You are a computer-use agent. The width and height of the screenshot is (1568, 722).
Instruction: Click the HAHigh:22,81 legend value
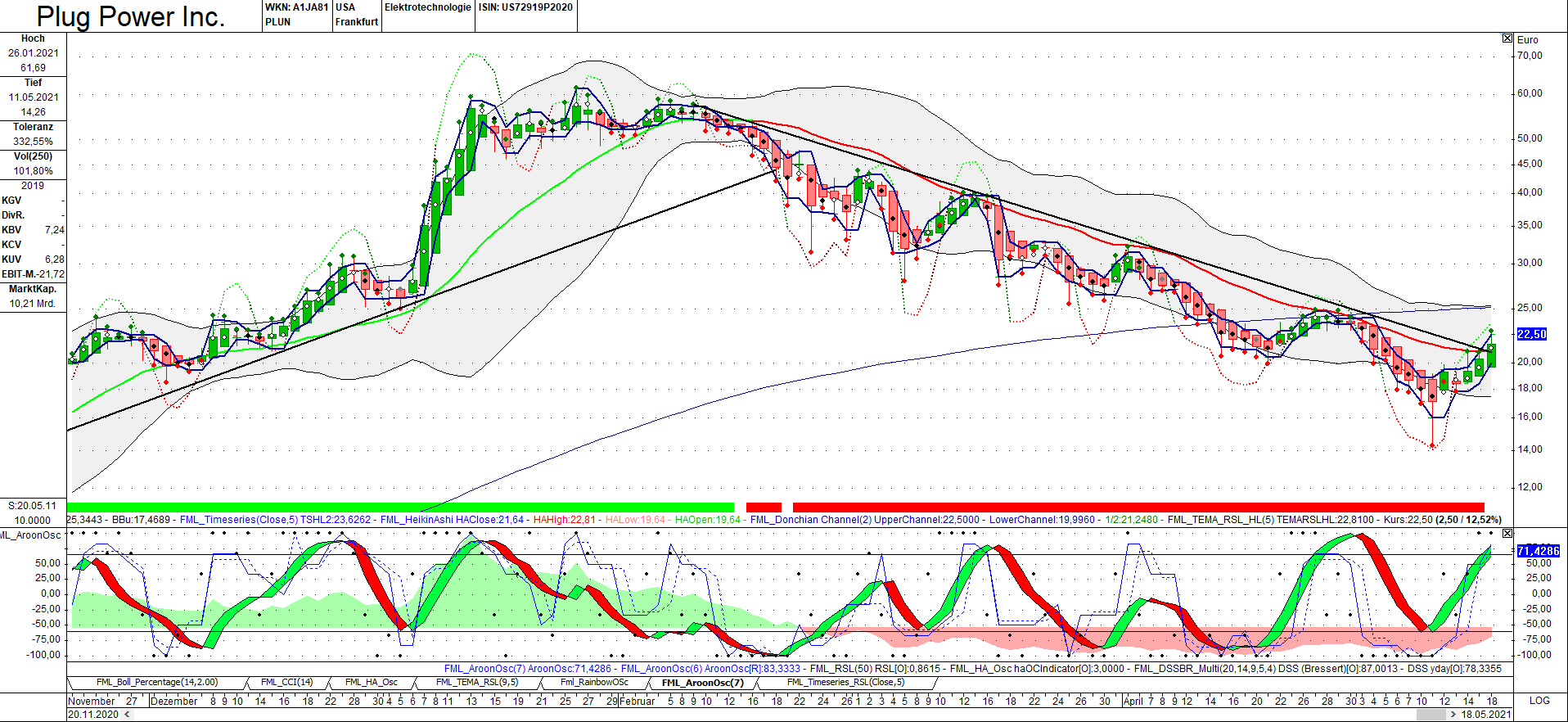pyautogui.click(x=564, y=520)
